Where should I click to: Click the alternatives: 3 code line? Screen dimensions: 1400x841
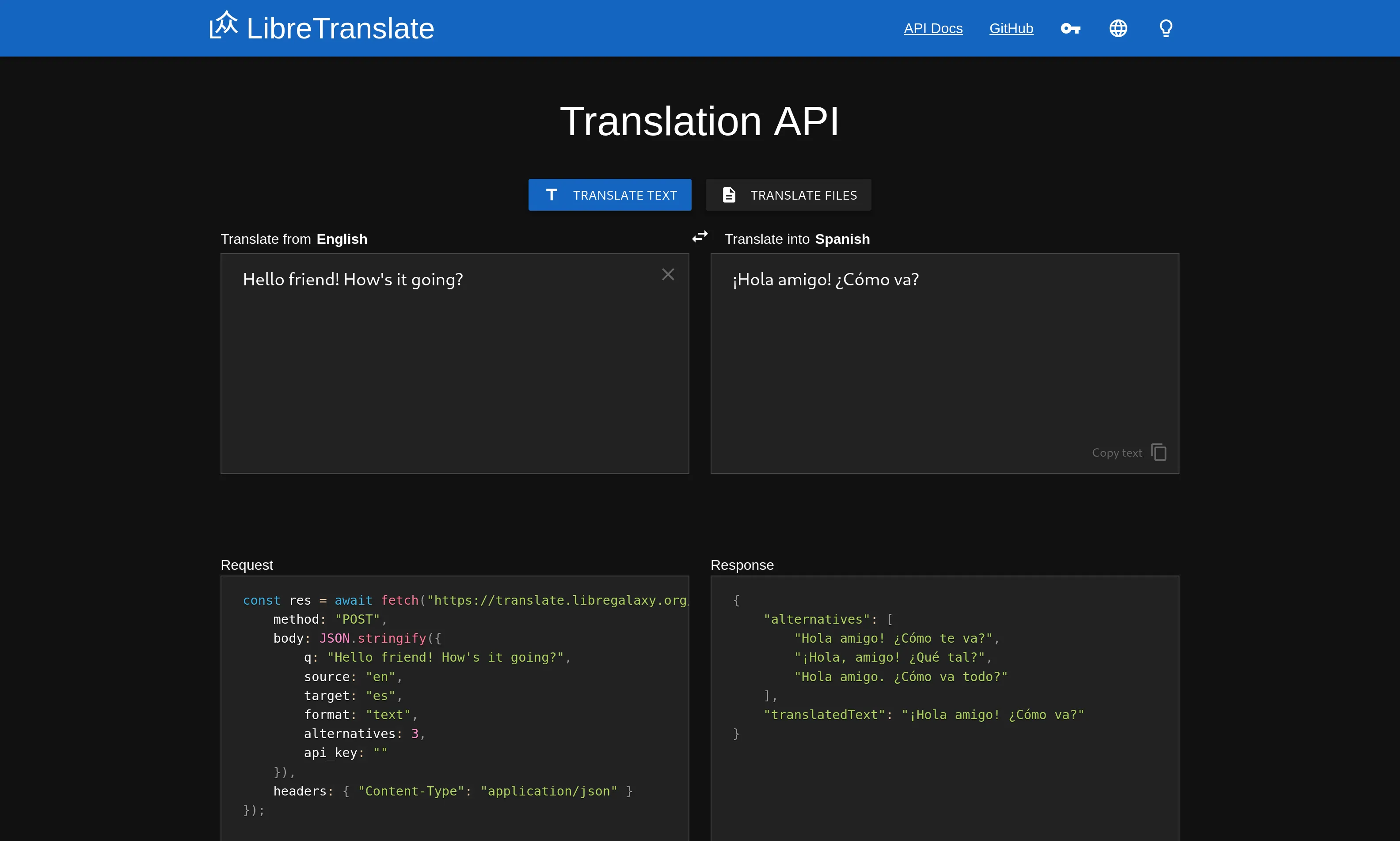click(x=365, y=734)
